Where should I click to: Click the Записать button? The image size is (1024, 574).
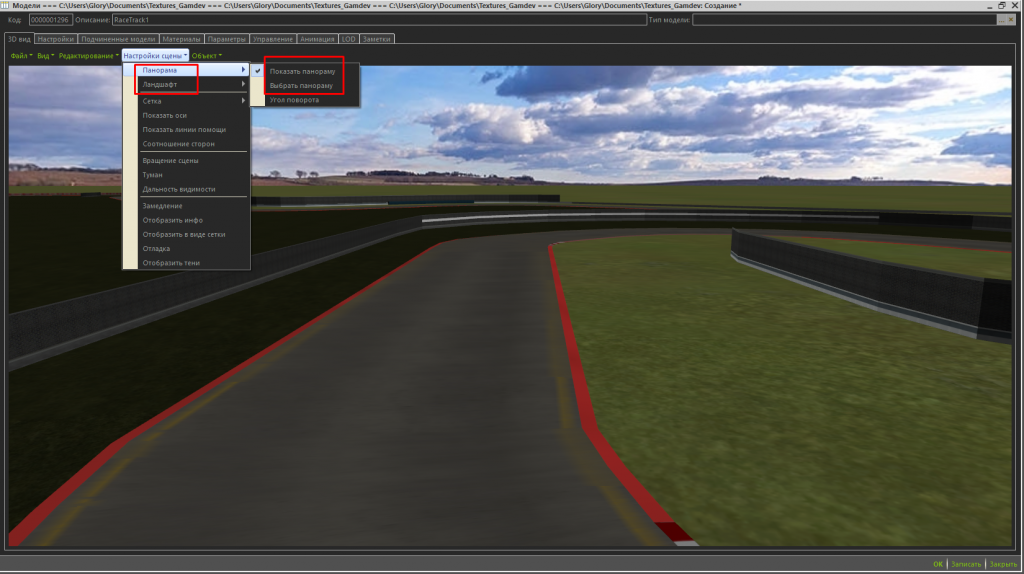click(966, 564)
